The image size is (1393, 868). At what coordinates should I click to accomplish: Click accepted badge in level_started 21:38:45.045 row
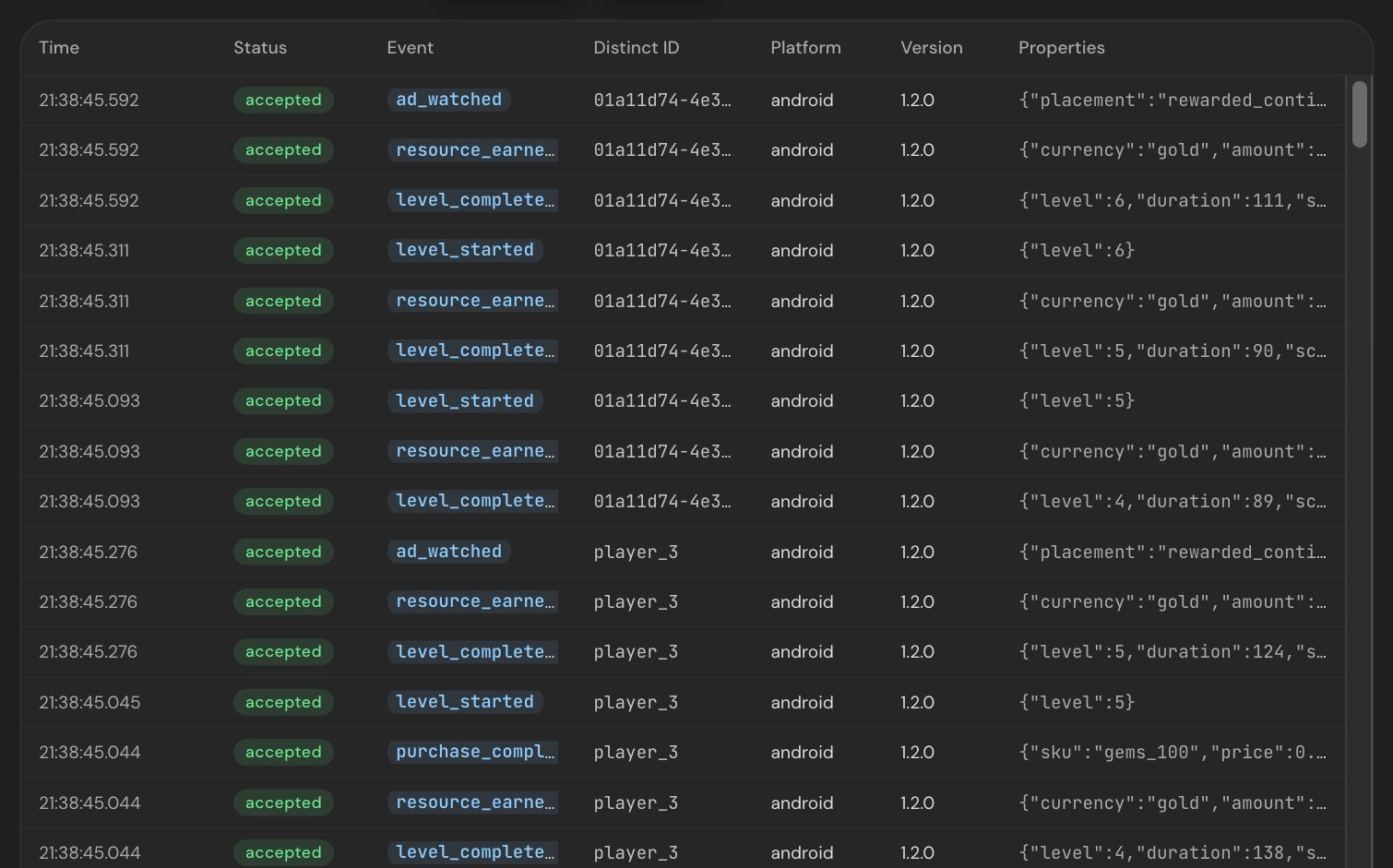pyautogui.click(x=283, y=702)
